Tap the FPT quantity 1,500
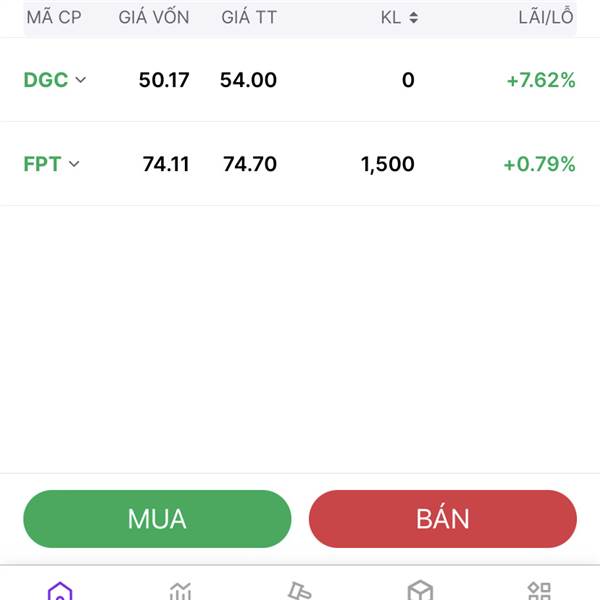This screenshot has width=600, height=600. click(387, 164)
